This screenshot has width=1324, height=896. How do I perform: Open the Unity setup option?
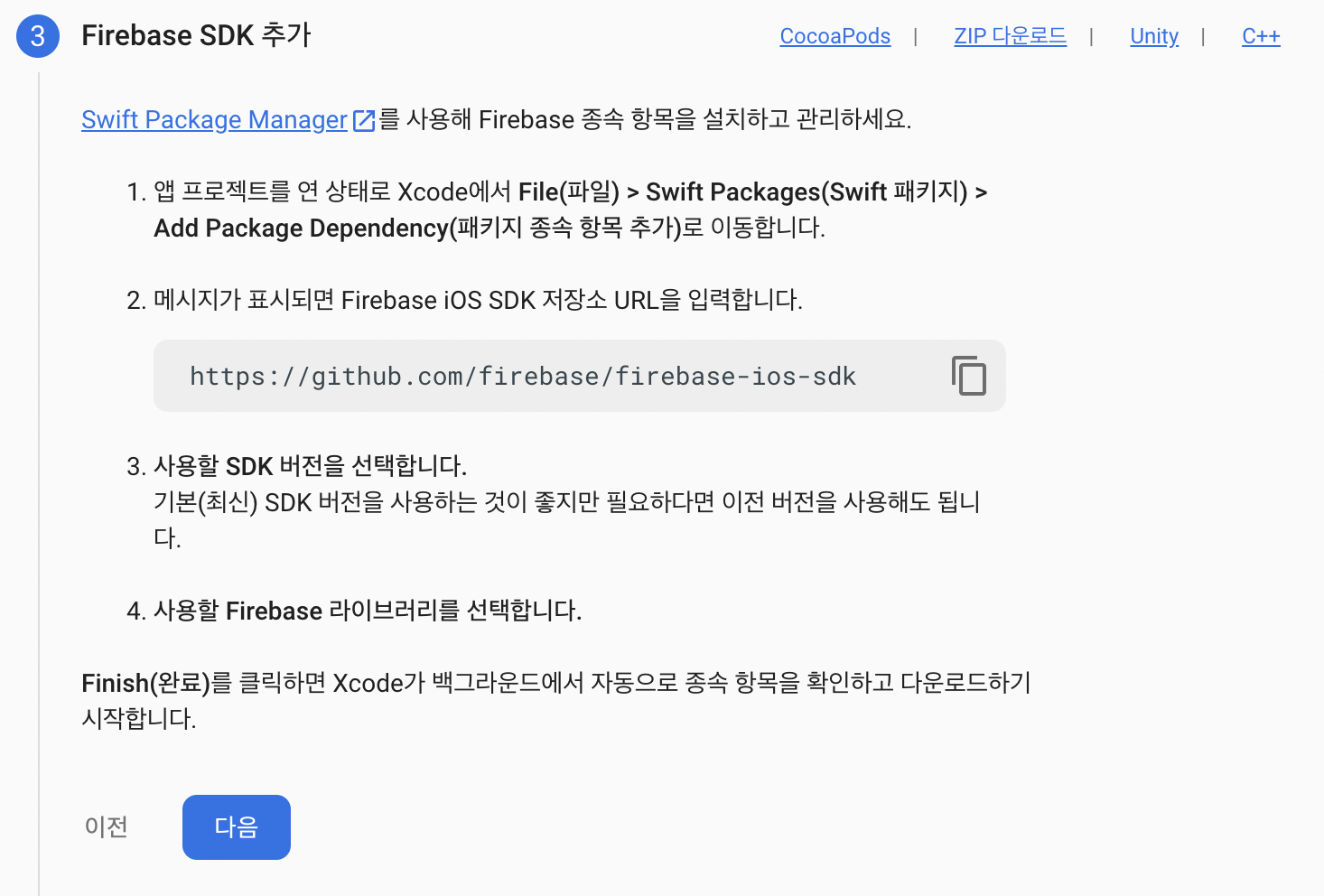pos(1153,36)
